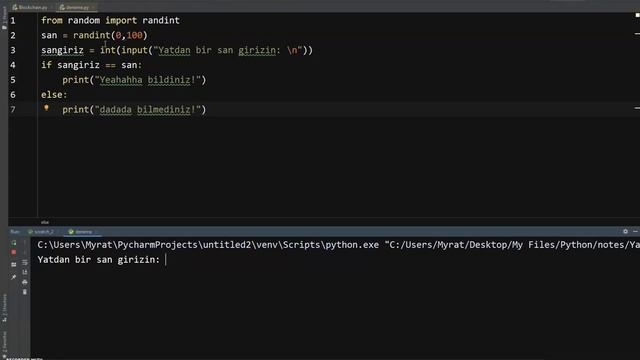Click the scroll to end icon
Viewport: 640px width, 360px height.
tap(25, 272)
